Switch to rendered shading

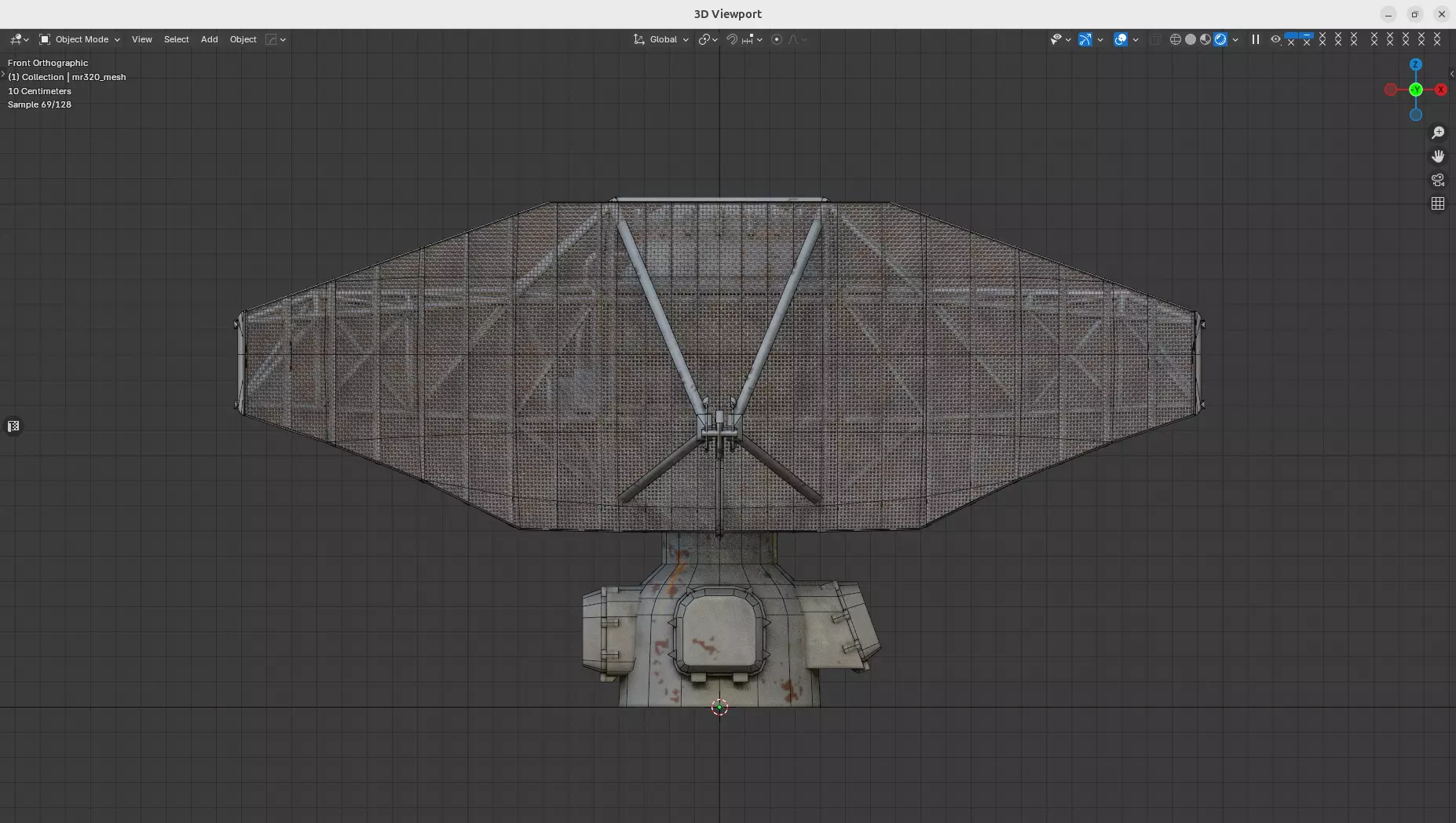coord(1220,39)
